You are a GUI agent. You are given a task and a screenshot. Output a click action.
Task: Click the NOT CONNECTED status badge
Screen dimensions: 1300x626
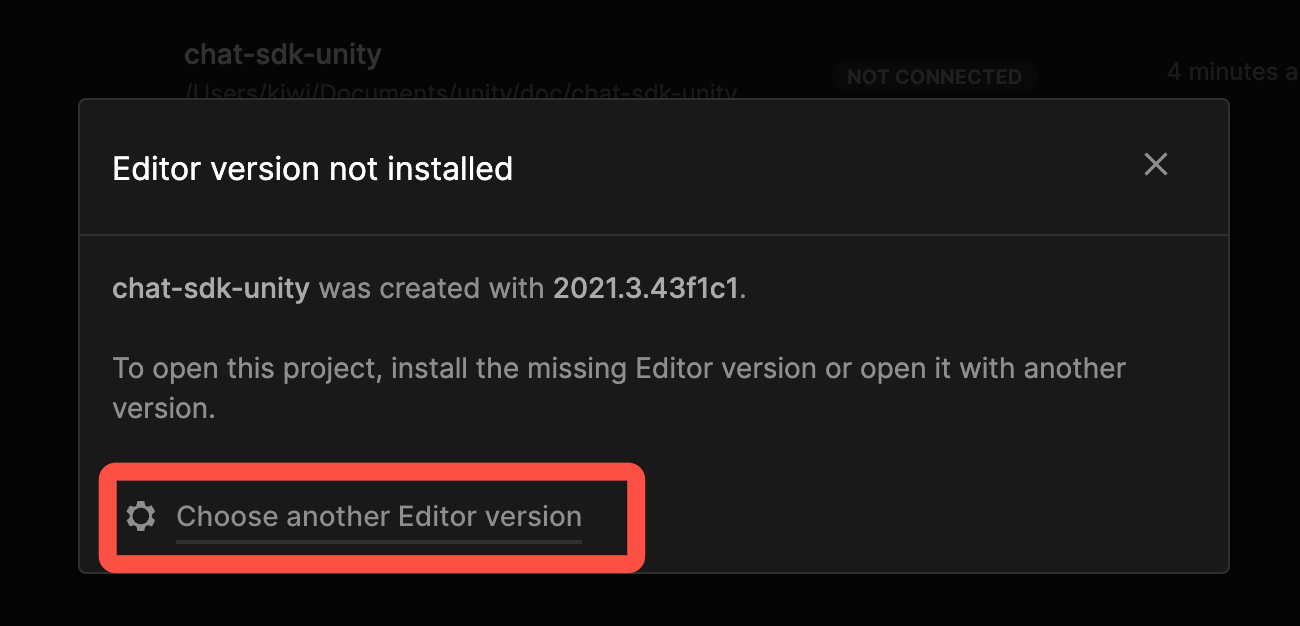click(934, 77)
